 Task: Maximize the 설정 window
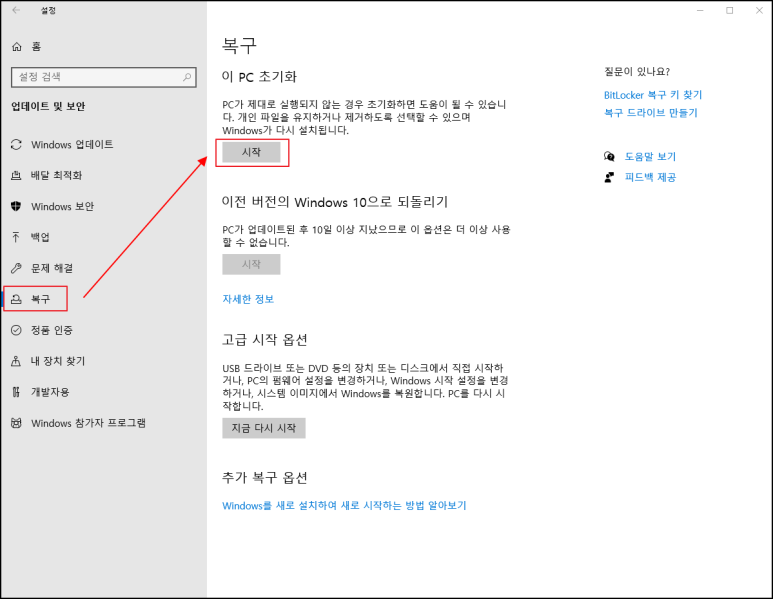point(730,10)
